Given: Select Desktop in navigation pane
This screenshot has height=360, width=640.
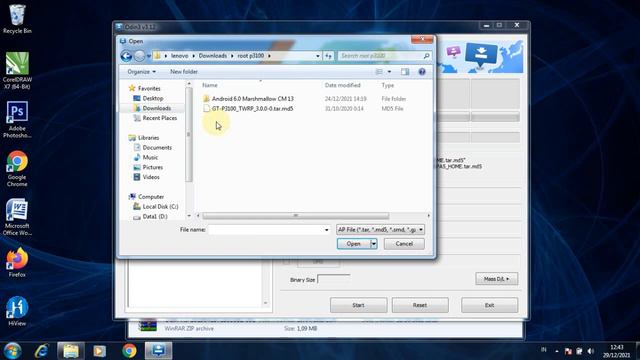Looking at the screenshot, I should (x=153, y=98).
